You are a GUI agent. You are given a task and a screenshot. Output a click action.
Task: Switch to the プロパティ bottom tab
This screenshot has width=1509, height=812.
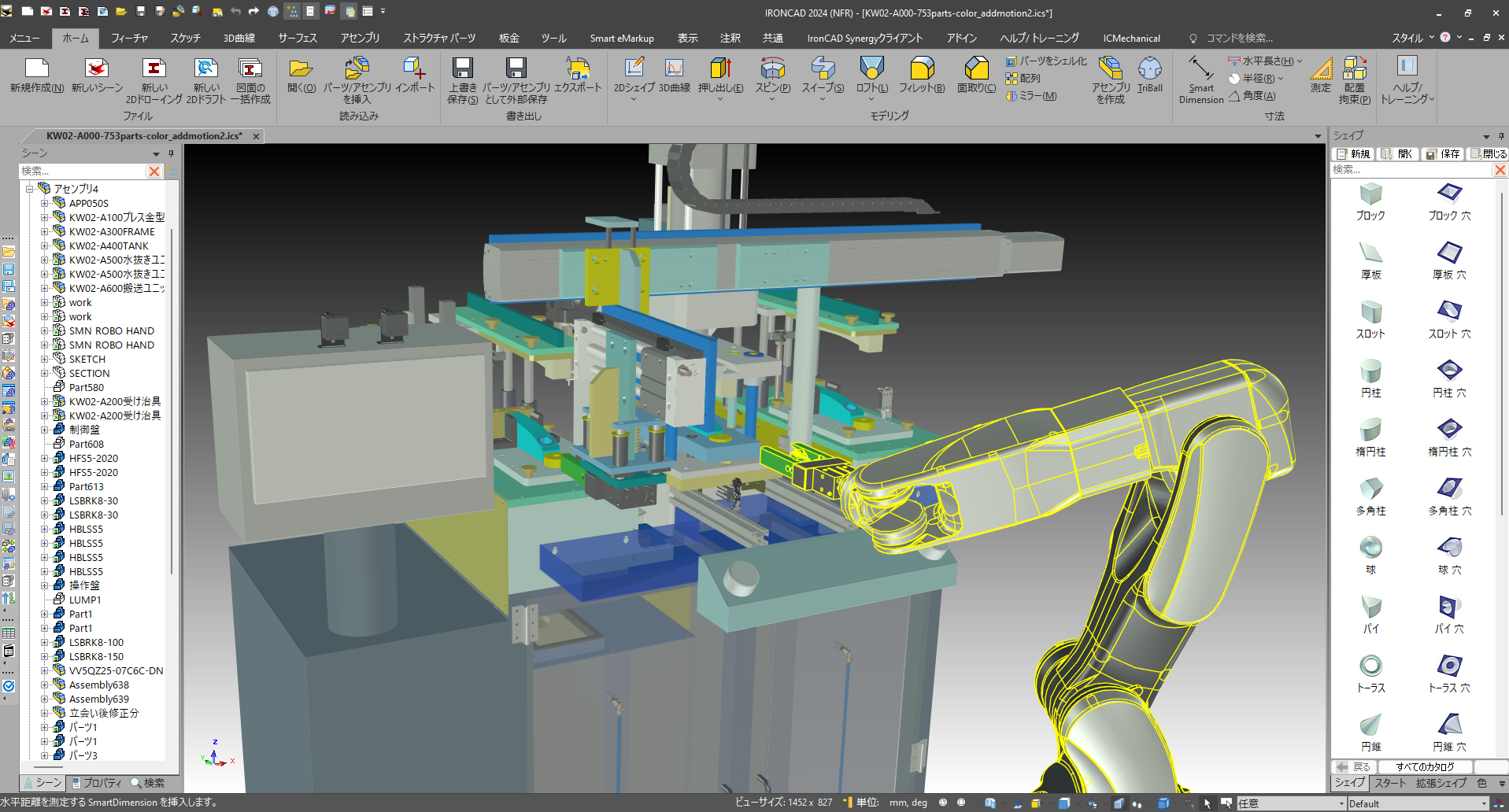point(96,783)
